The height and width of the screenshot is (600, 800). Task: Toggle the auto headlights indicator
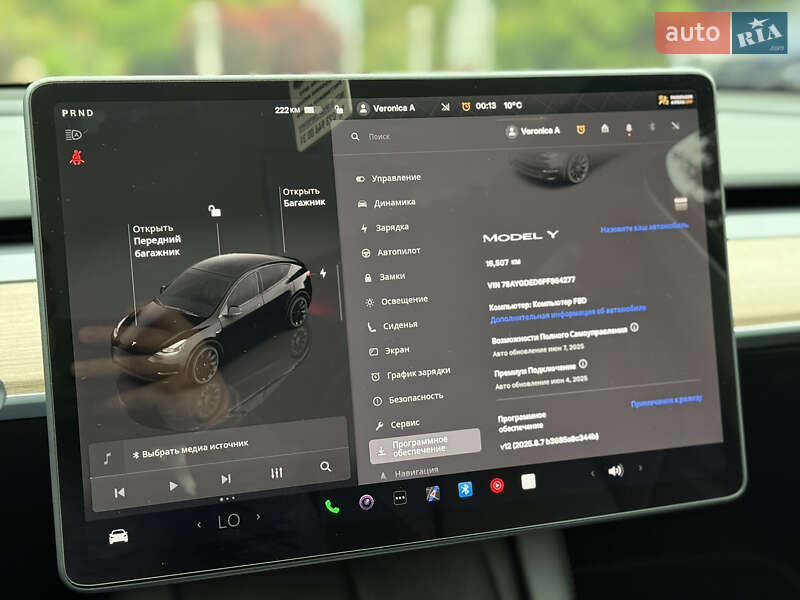click(74, 134)
